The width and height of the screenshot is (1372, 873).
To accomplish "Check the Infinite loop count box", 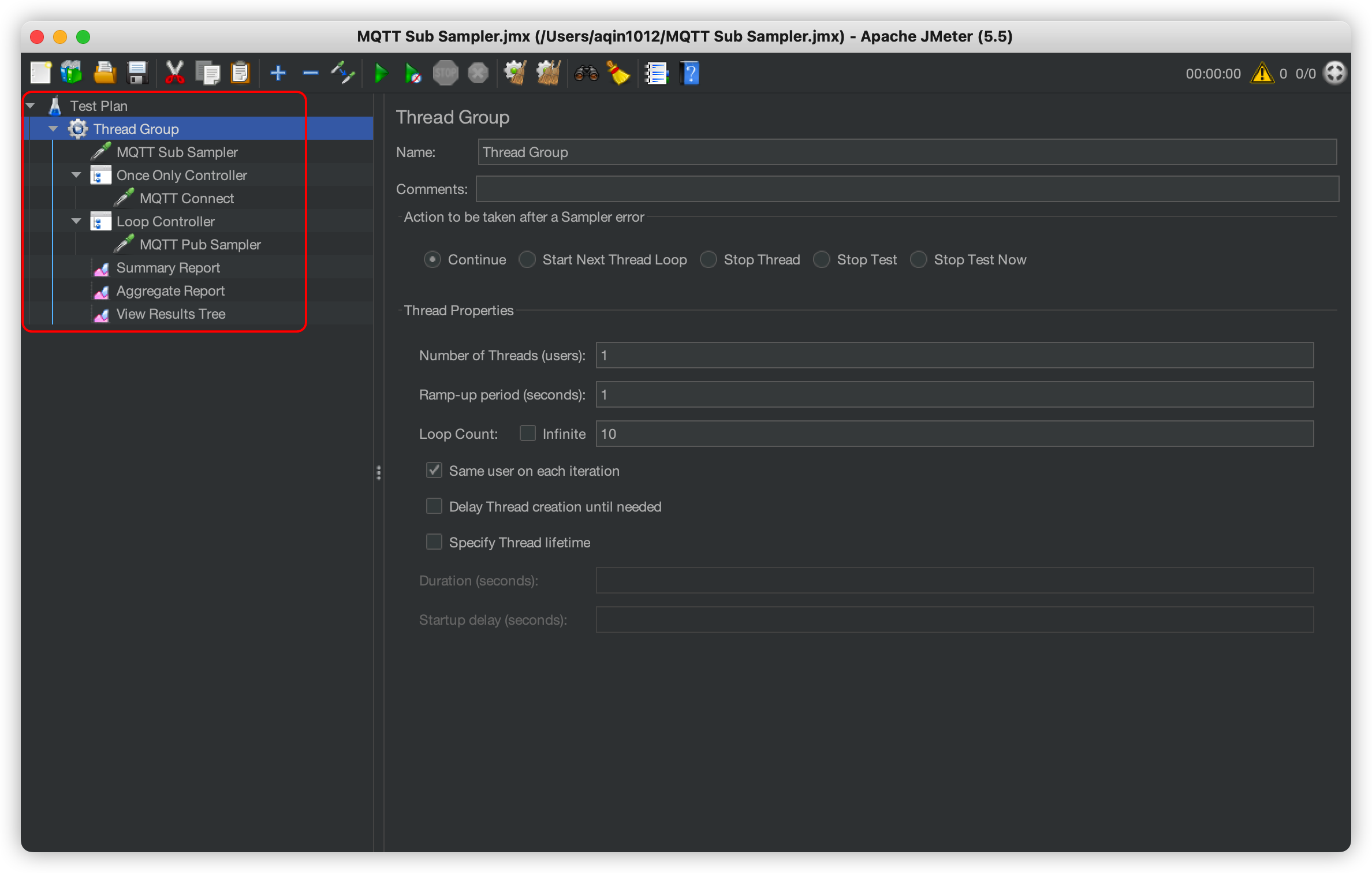I will coord(528,433).
